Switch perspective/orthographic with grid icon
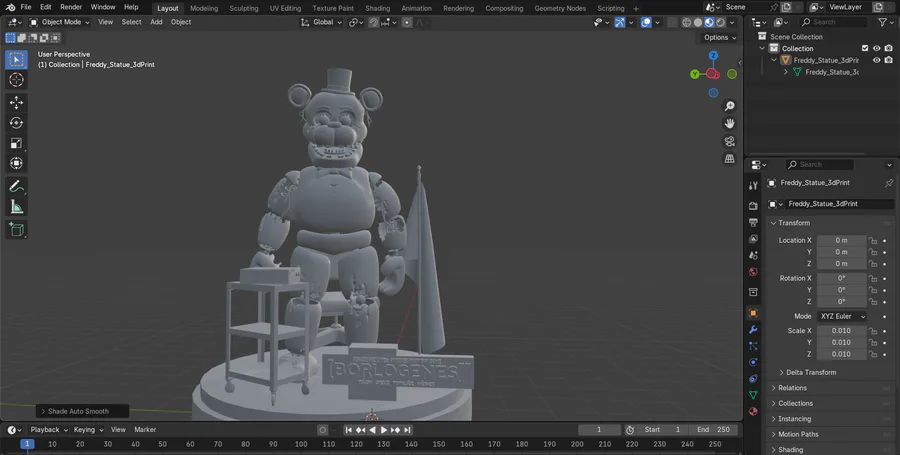 730,159
